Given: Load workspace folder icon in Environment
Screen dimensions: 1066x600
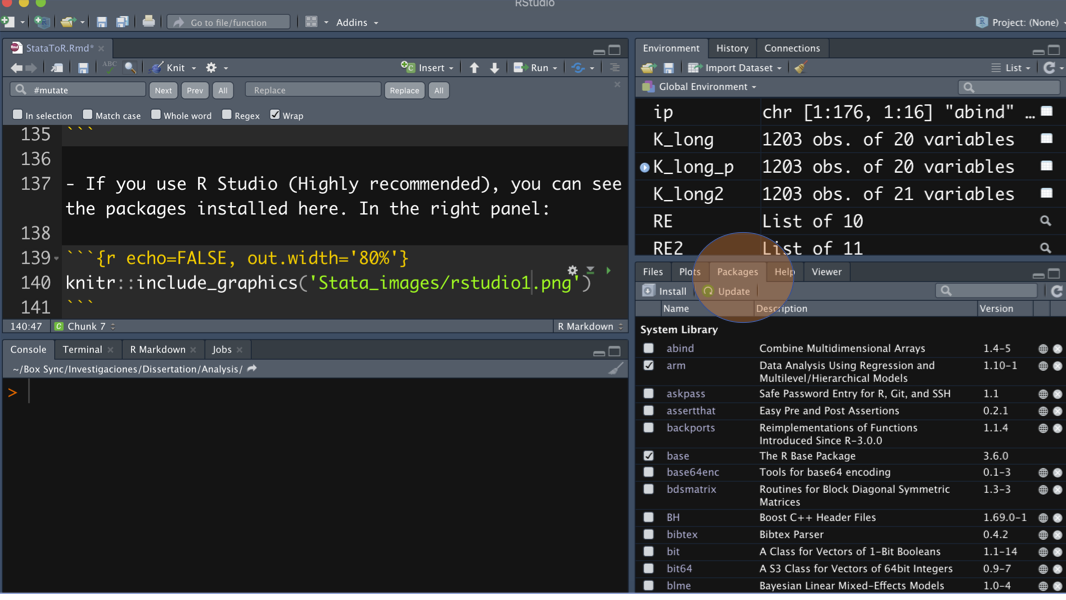Looking at the screenshot, I should 649,68.
